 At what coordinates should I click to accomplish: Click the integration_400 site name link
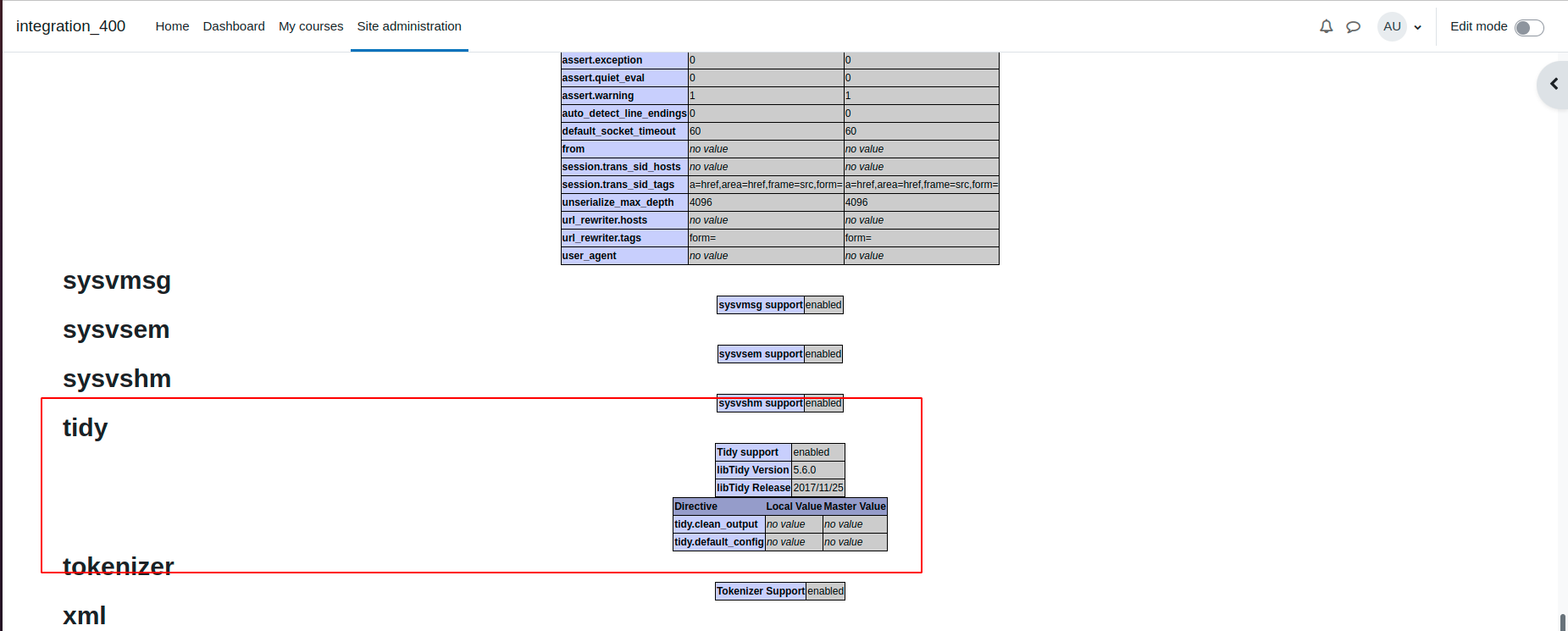pyautogui.click(x=71, y=26)
